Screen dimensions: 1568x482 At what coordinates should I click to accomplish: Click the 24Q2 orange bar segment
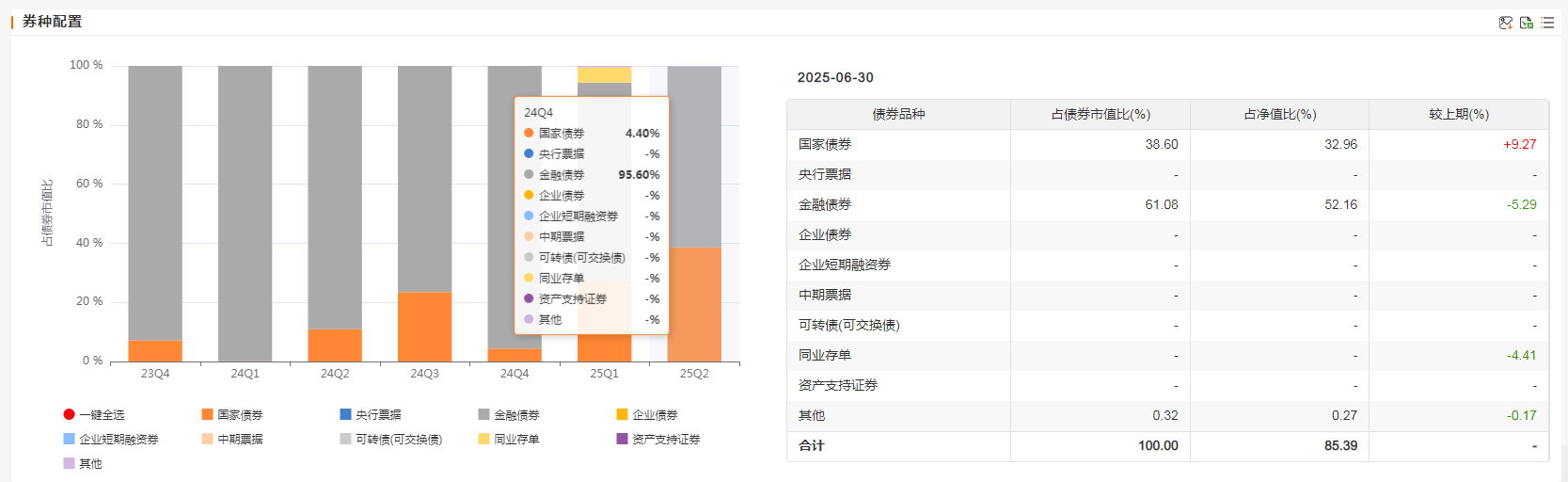tap(335, 345)
